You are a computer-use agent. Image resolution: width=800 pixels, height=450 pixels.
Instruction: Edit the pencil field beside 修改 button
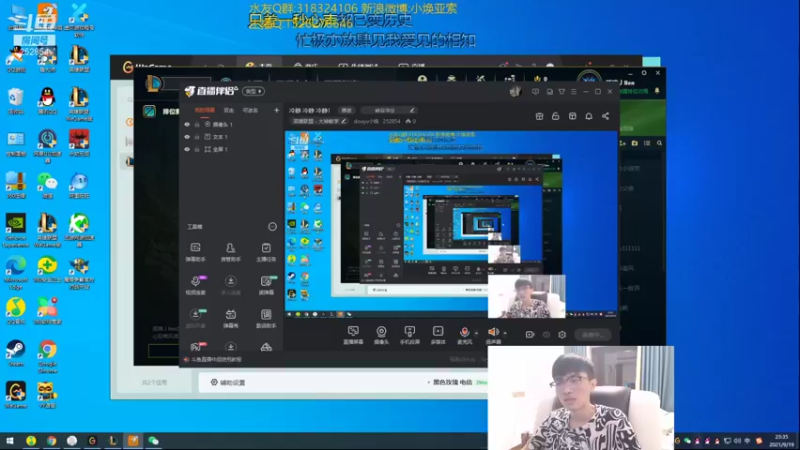(388, 110)
